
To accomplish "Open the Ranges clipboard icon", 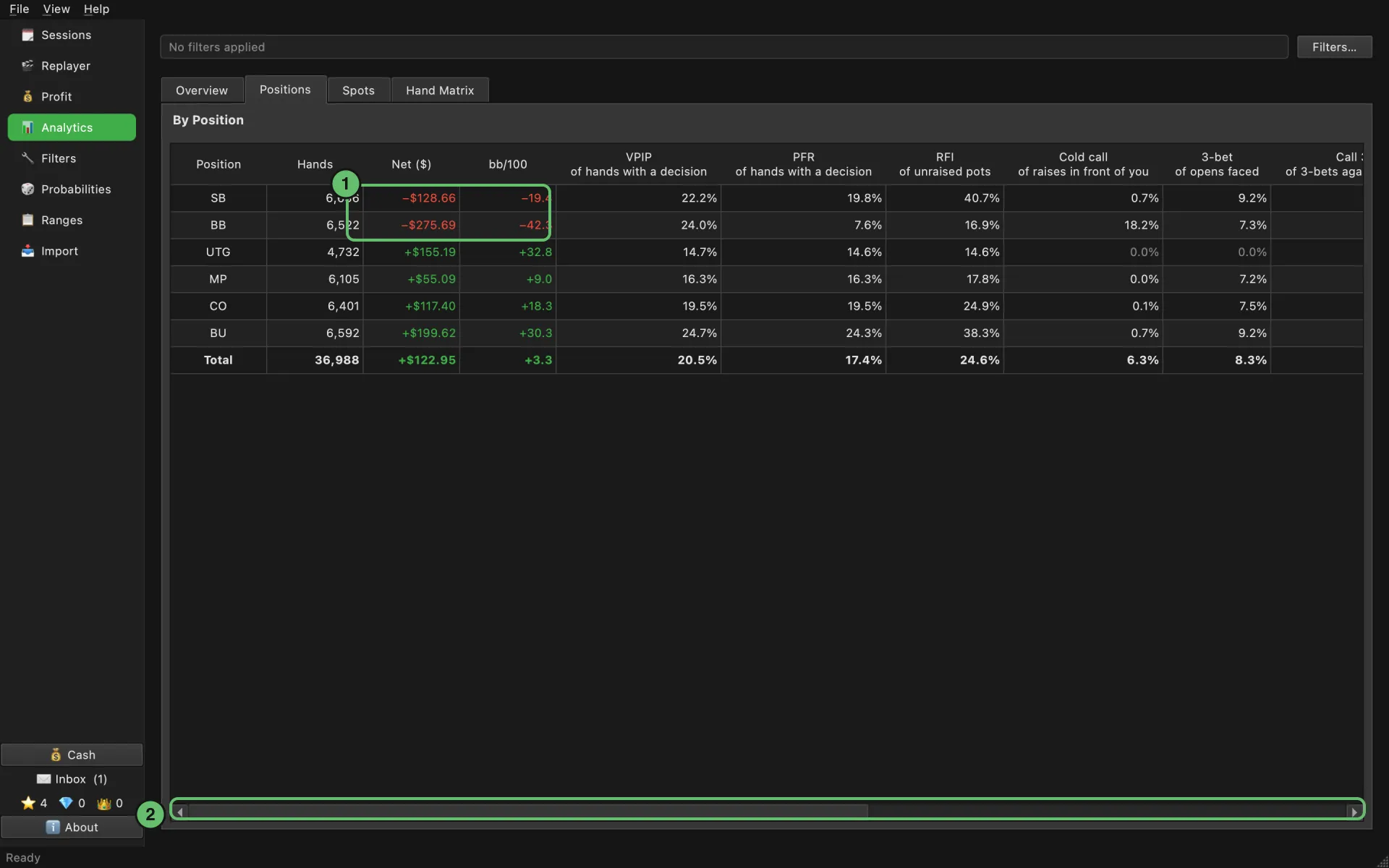I will (x=27, y=220).
